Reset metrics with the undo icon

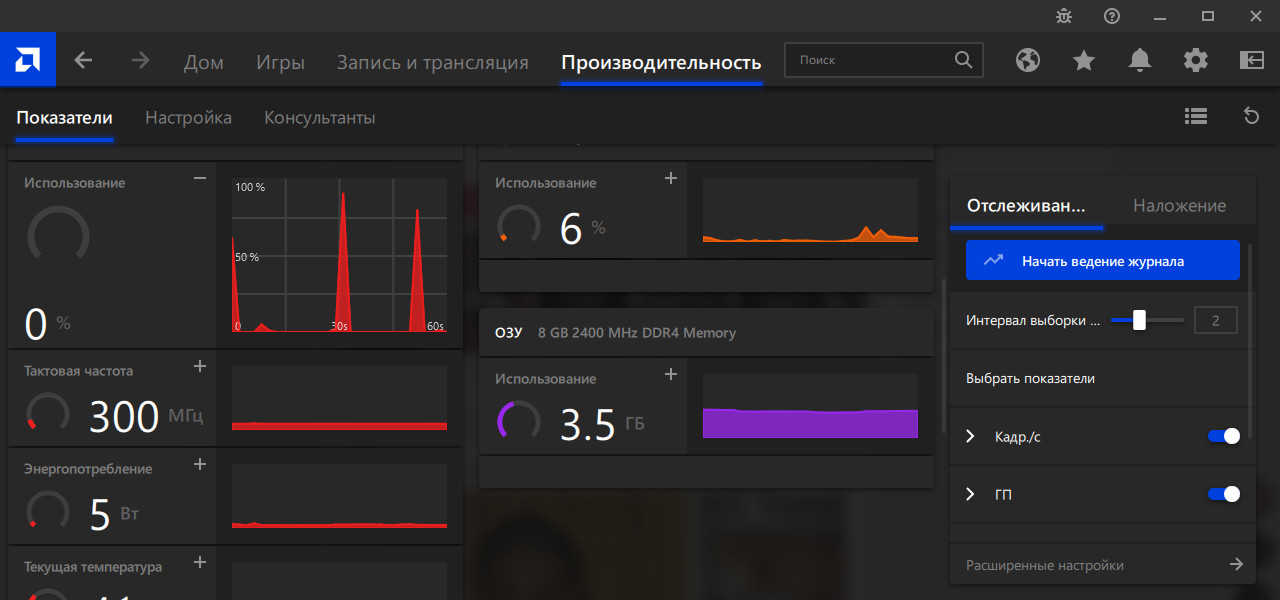pos(1250,116)
